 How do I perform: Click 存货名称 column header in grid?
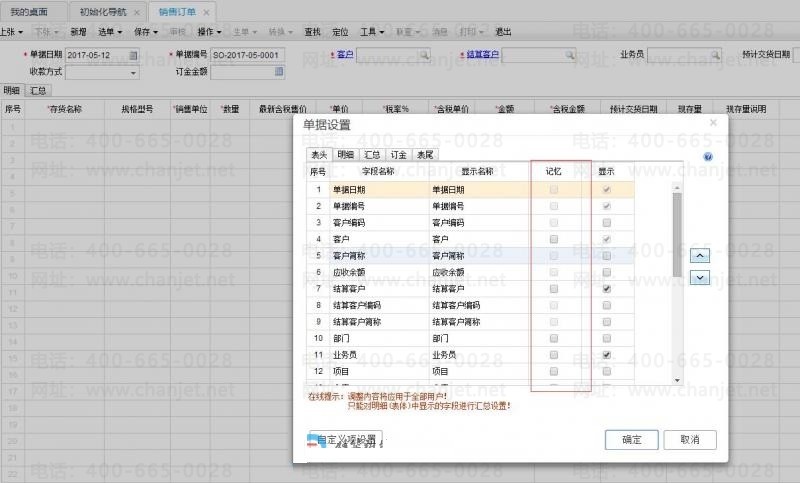65,109
